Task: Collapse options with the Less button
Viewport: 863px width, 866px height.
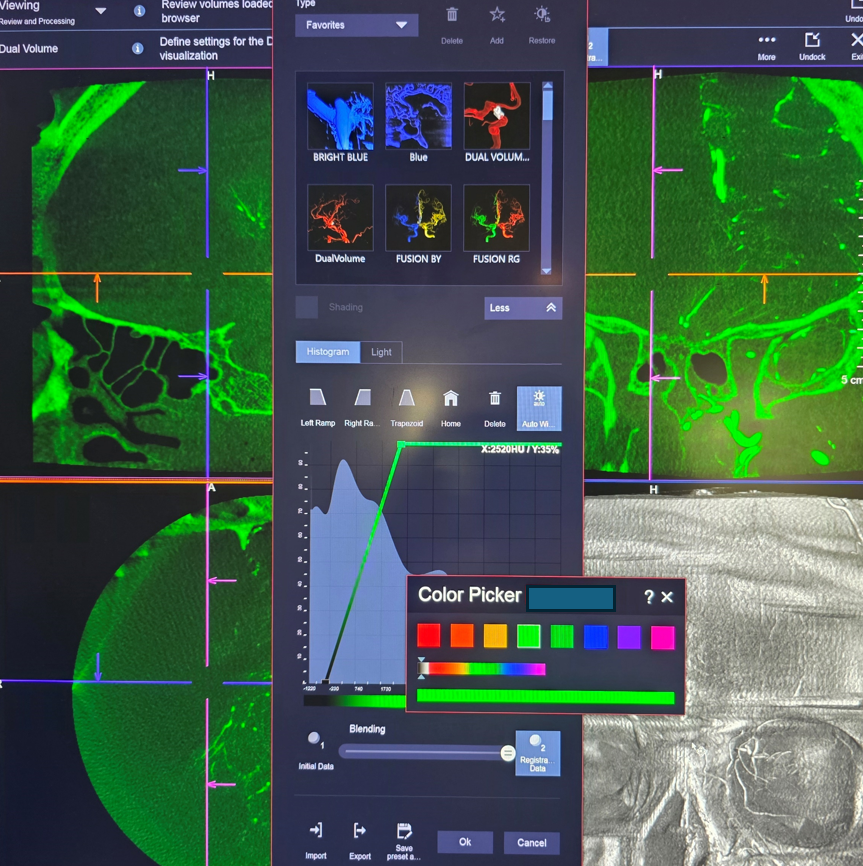Action: (523, 308)
